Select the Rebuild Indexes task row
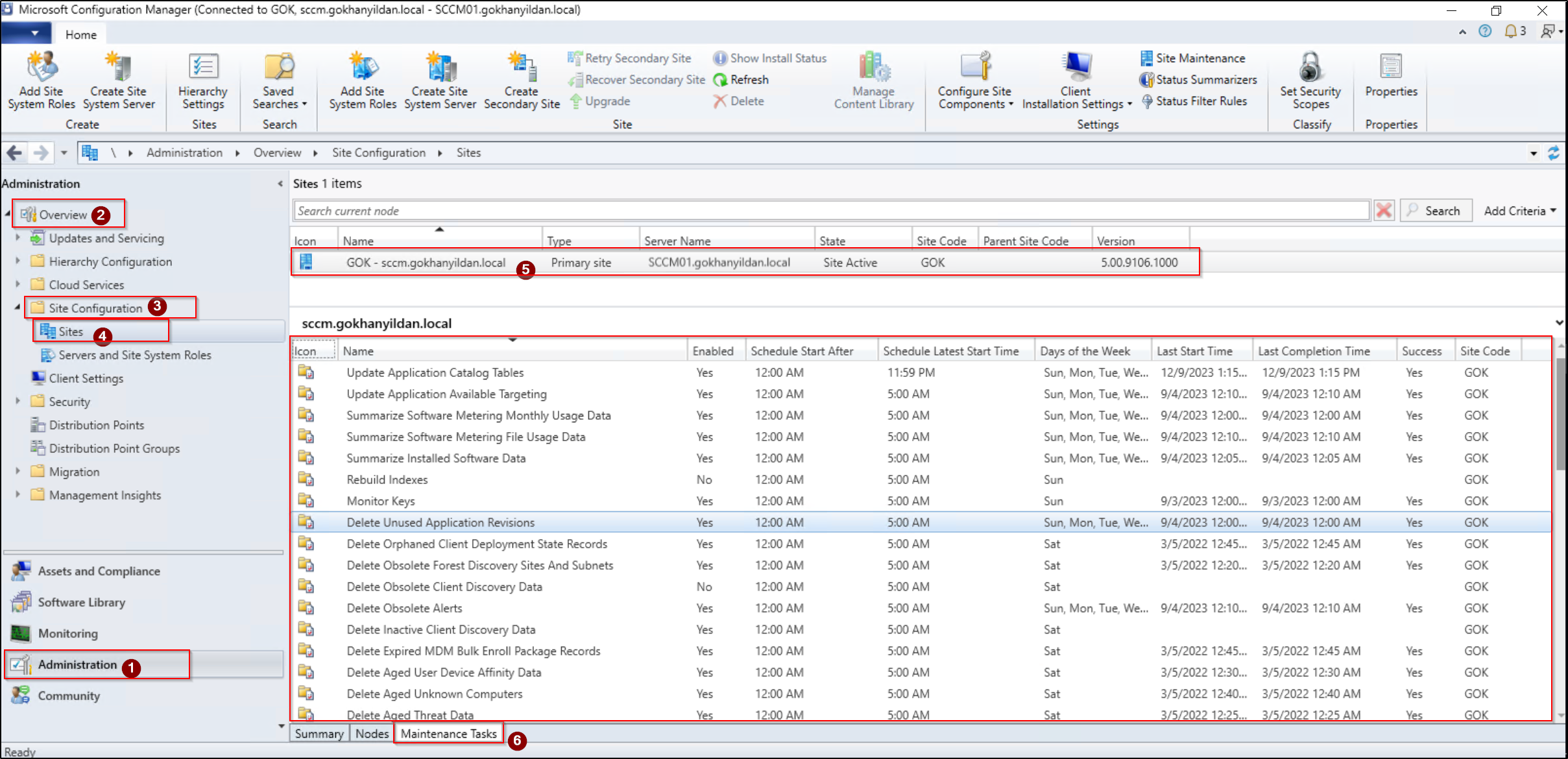 tap(921, 479)
